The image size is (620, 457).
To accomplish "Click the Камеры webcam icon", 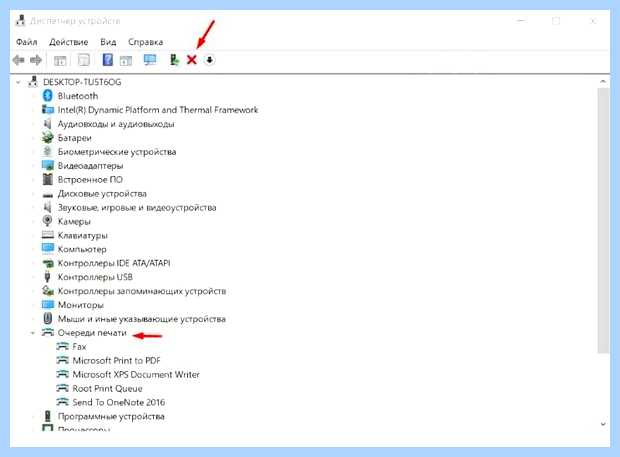I will (47, 221).
